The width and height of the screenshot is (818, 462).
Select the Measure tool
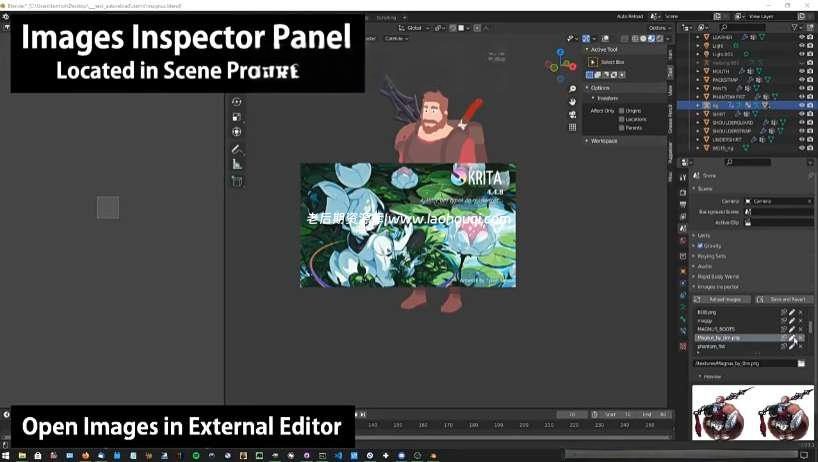click(236, 165)
